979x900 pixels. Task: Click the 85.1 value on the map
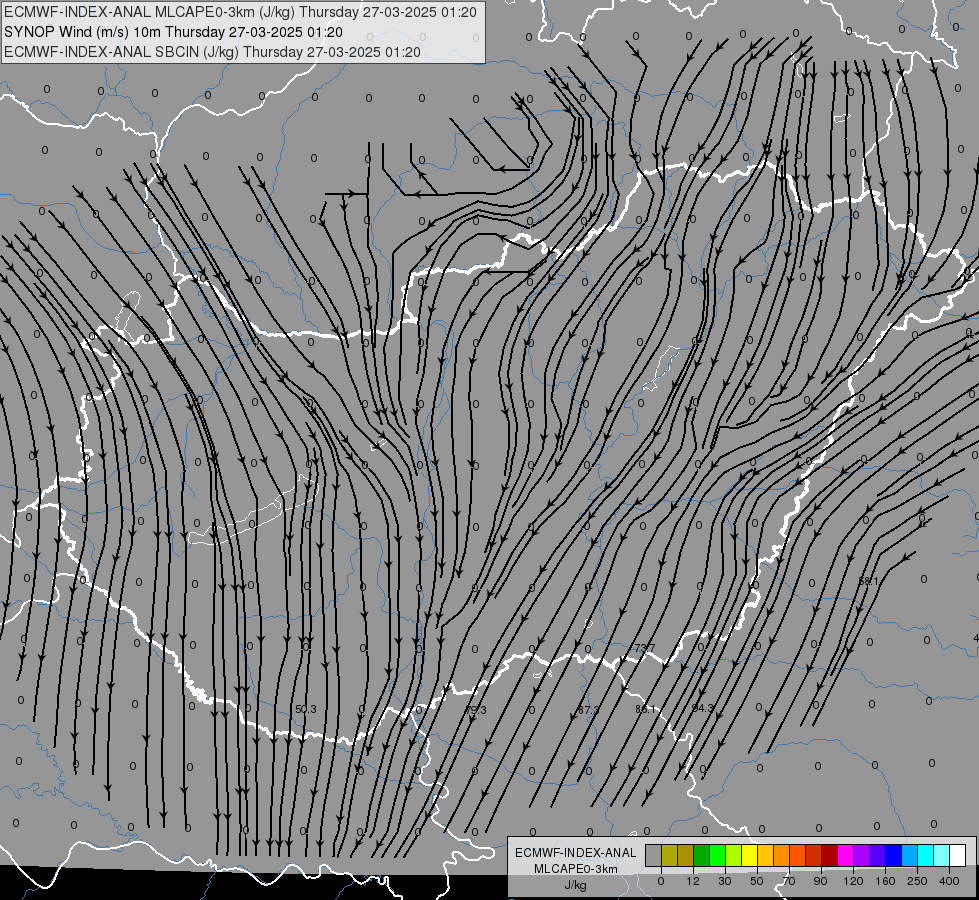[x=645, y=710]
